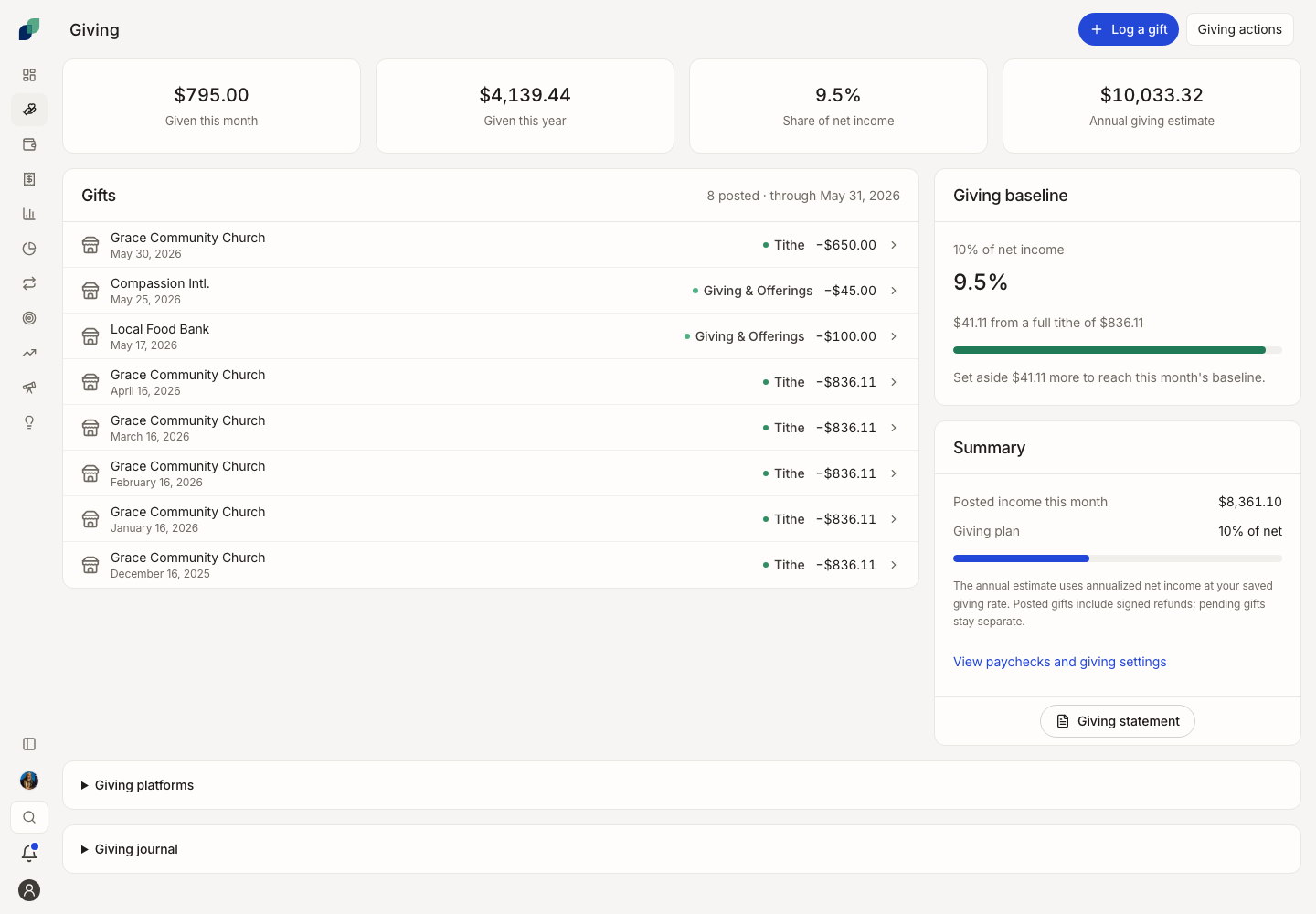This screenshot has width=1316, height=914.
Task: Open the lightbulb insights icon
Action: coord(29,422)
